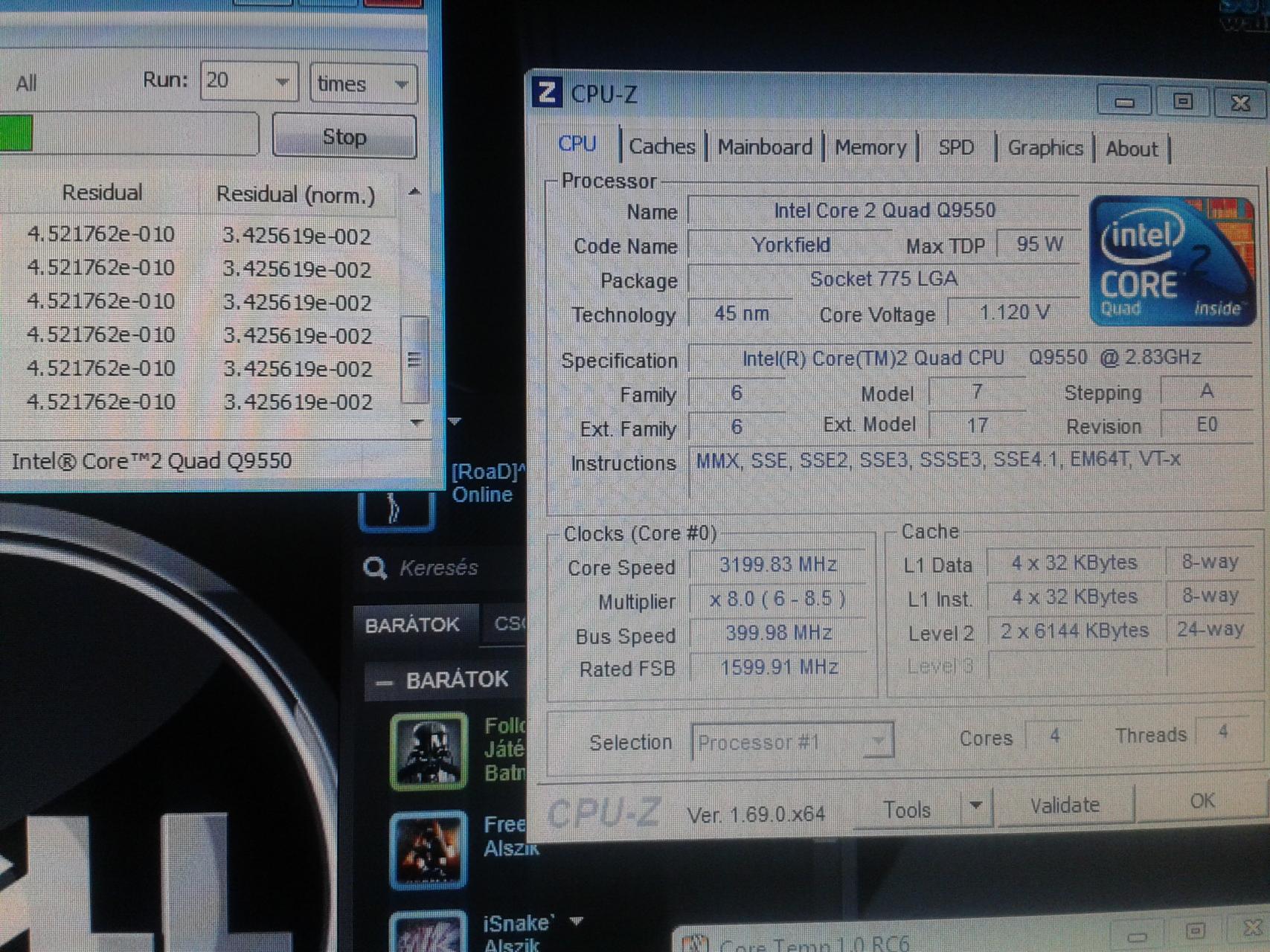Click the results list scrollbar thumb

[x=414, y=359]
